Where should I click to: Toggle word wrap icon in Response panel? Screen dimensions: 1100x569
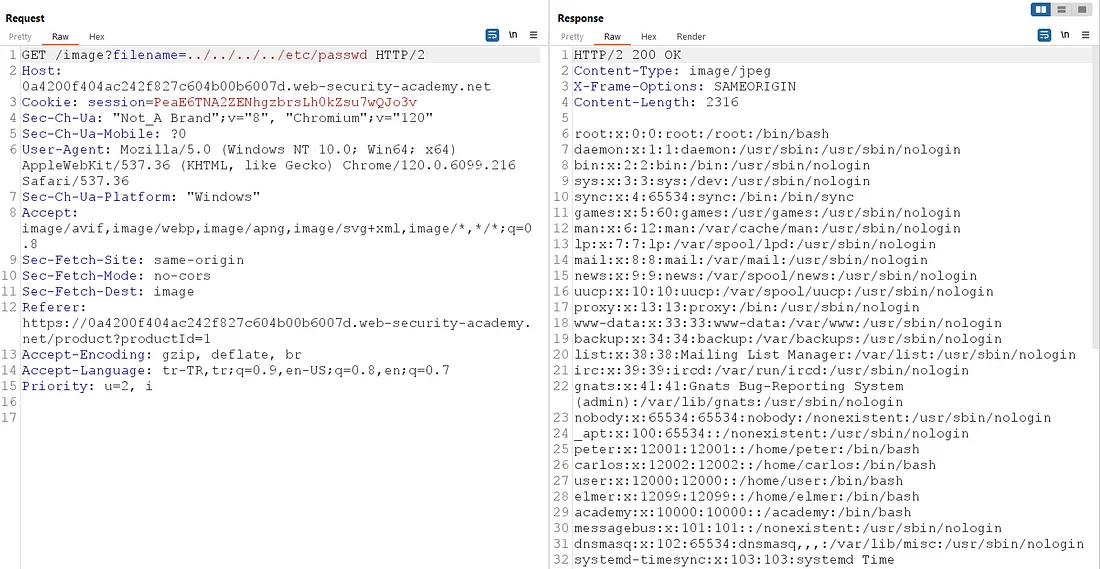click(x=1045, y=35)
